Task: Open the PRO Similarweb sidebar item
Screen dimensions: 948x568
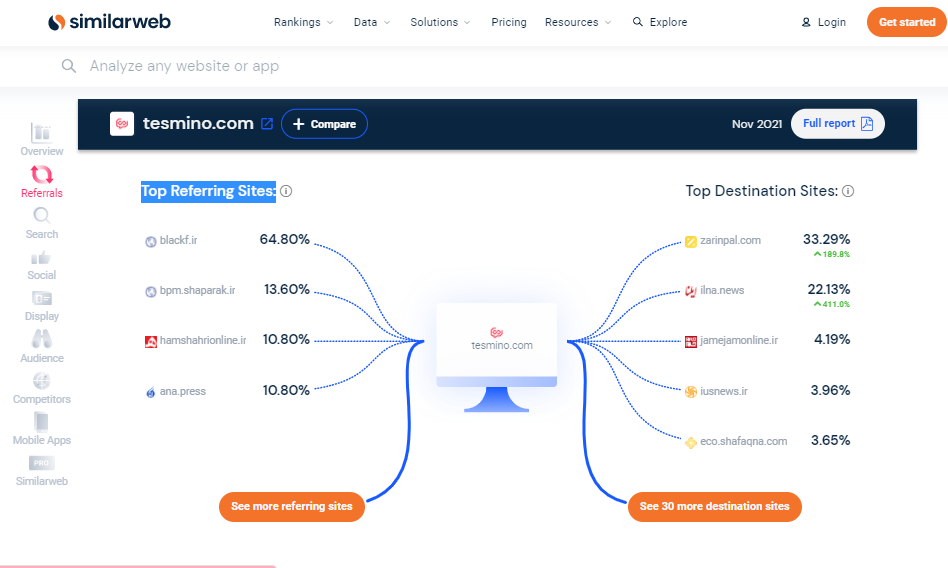Action: coord(42,471)
